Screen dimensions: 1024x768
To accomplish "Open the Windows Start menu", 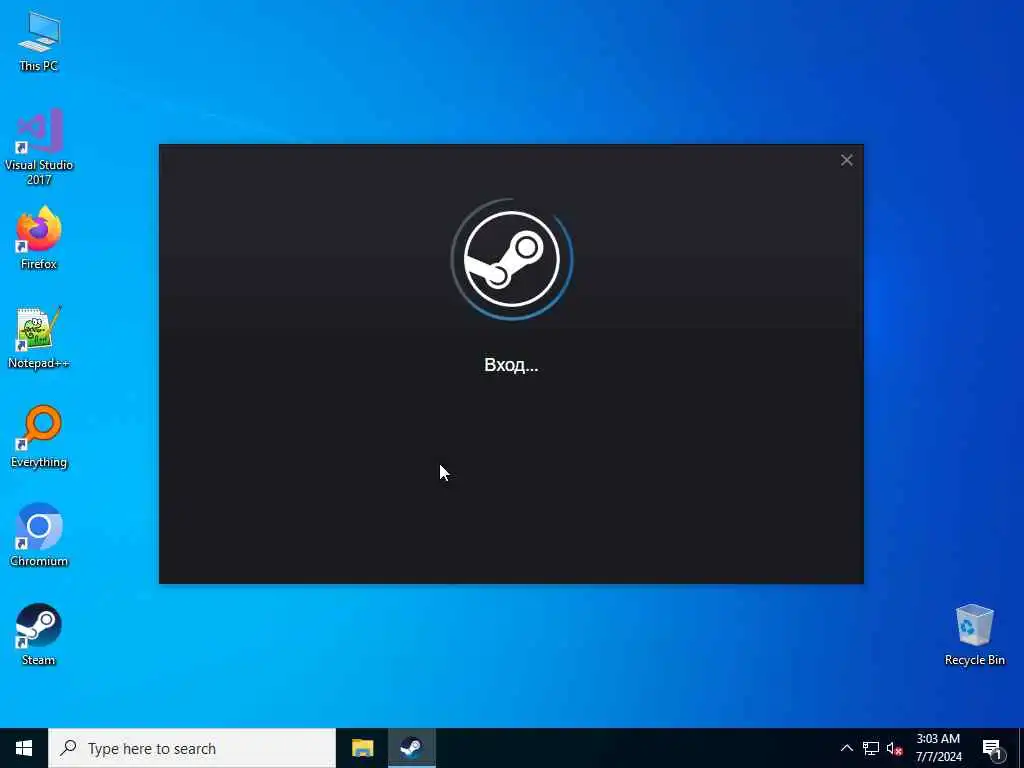I will point(24,748).
